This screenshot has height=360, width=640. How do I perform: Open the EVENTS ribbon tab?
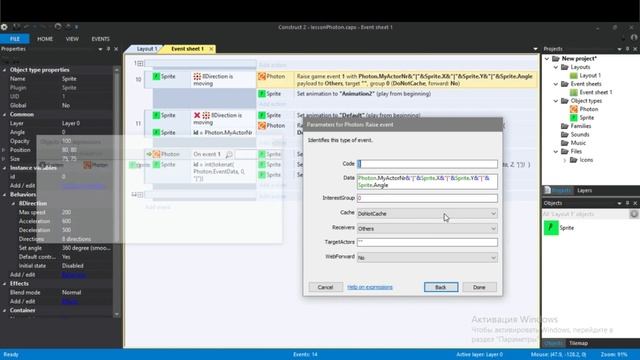[x=100, y=39]
